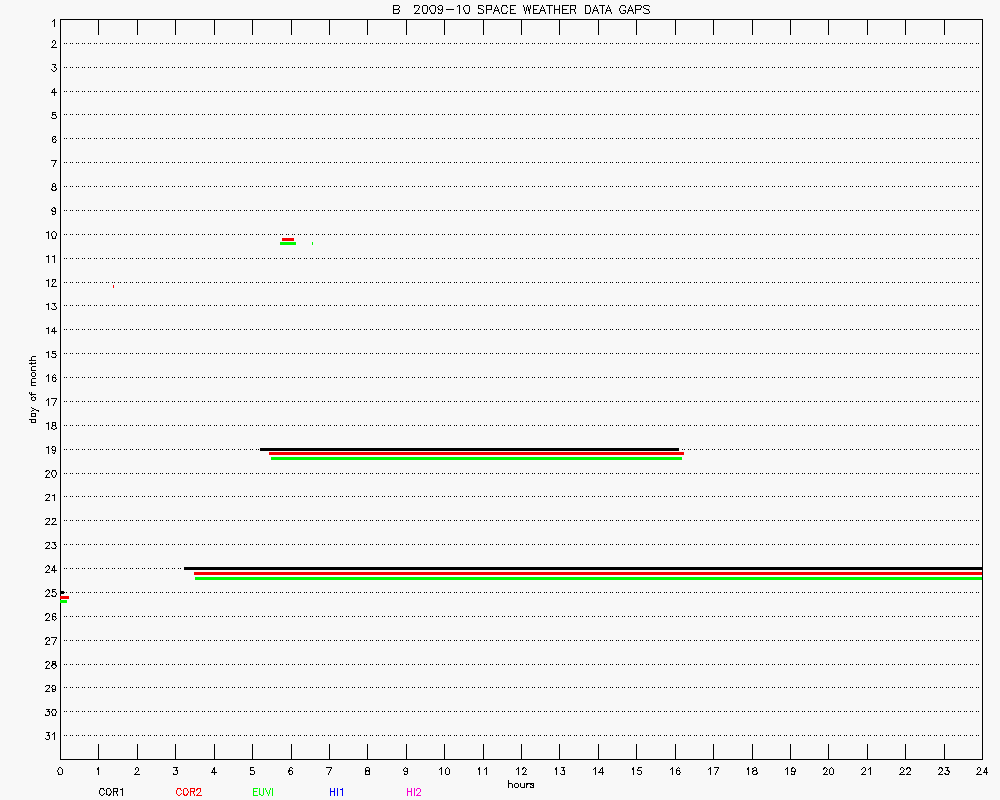Click the short green bar under day 10's red bar
1000x800 pixels.
[288, 244]
